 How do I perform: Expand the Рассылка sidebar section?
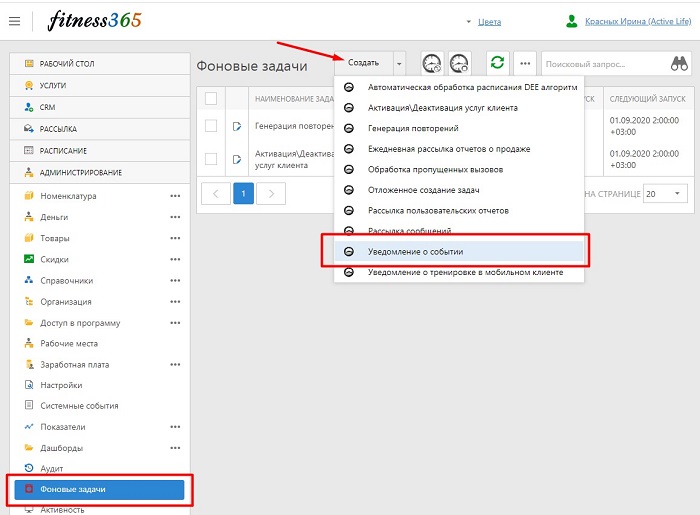100,129
